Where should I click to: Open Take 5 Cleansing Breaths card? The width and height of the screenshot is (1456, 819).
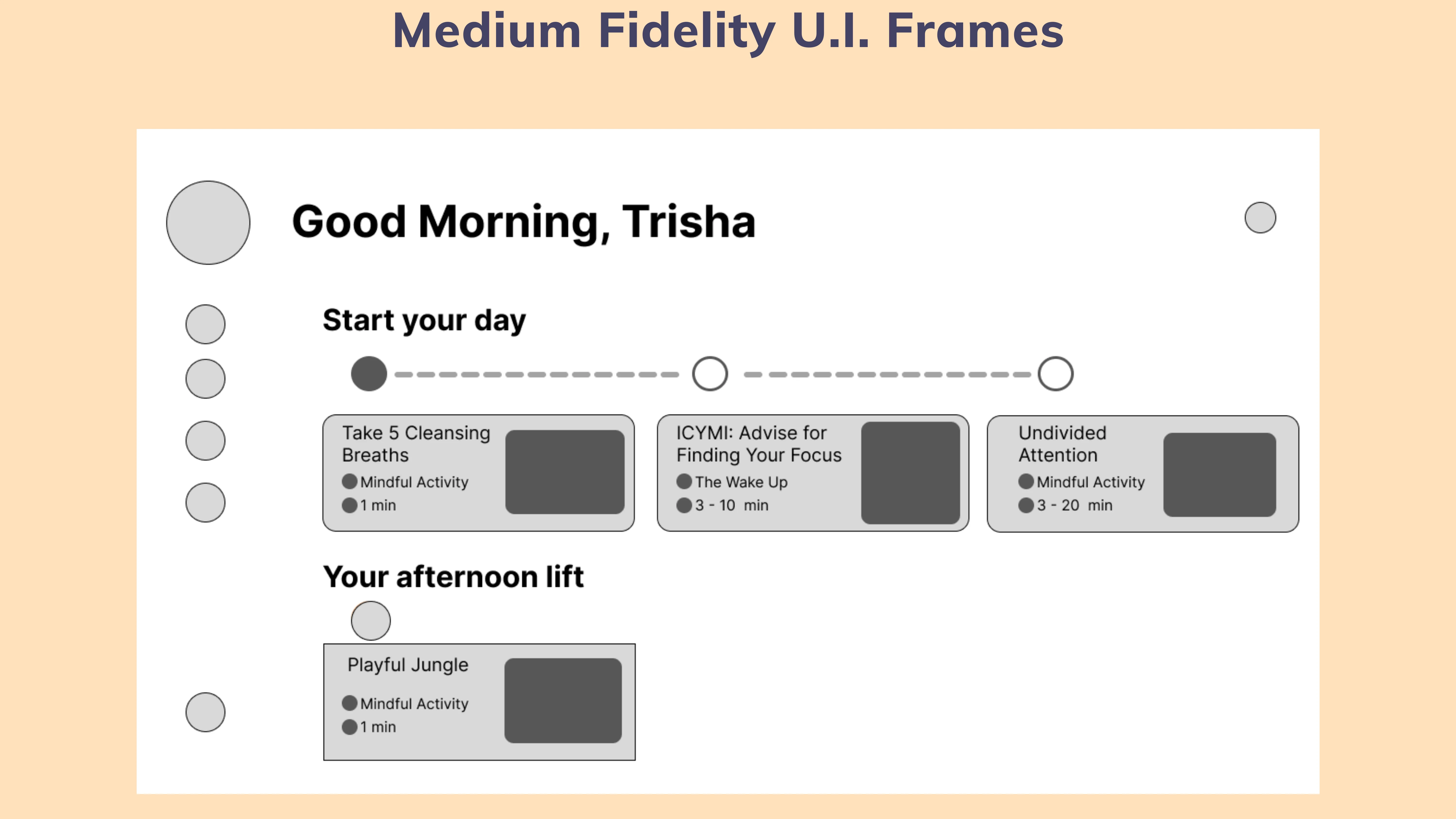click(x=478, y=473)
